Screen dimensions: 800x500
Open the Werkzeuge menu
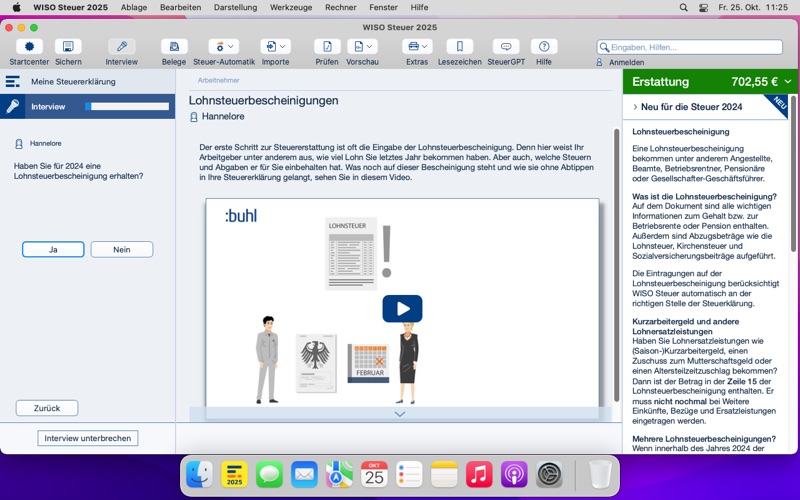click(291, 7)
